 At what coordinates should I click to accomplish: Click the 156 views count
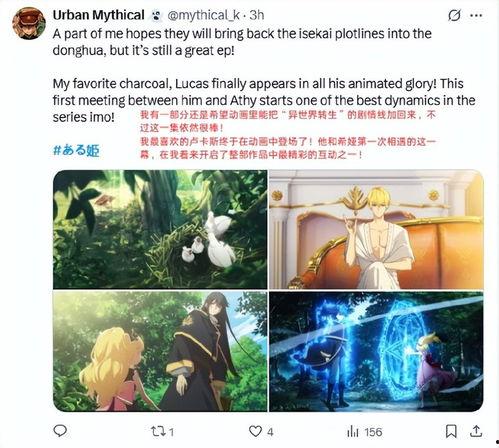coord(373,432)
